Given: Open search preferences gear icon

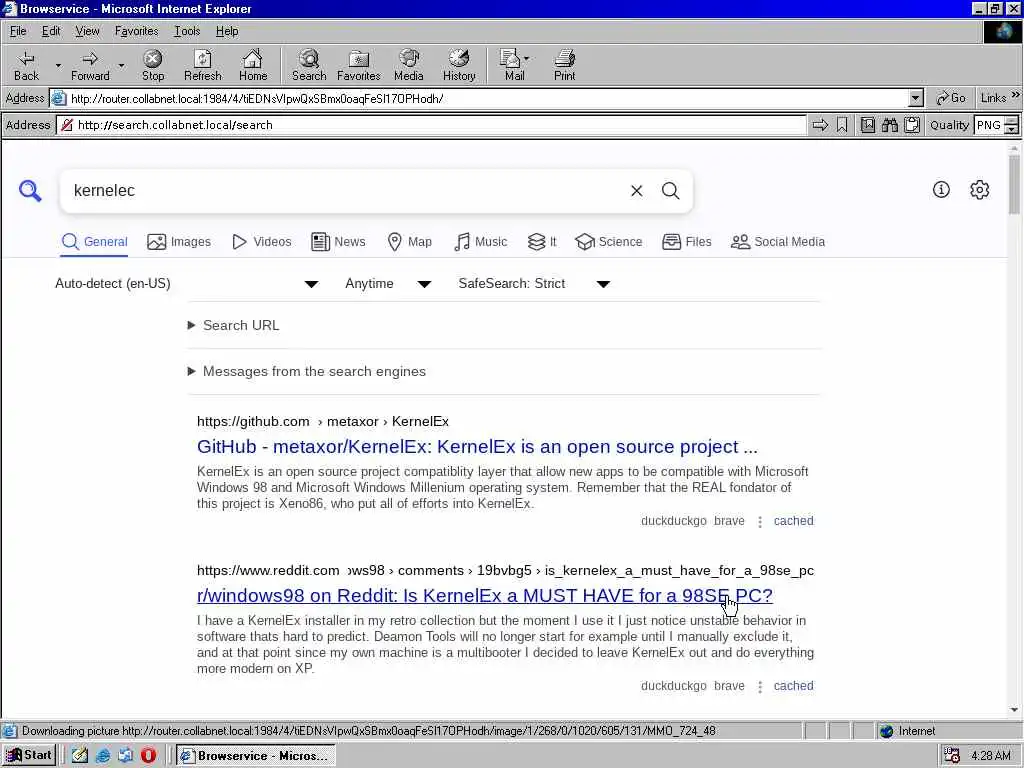Looking at the screenshot, I should (x=980, y=189).
